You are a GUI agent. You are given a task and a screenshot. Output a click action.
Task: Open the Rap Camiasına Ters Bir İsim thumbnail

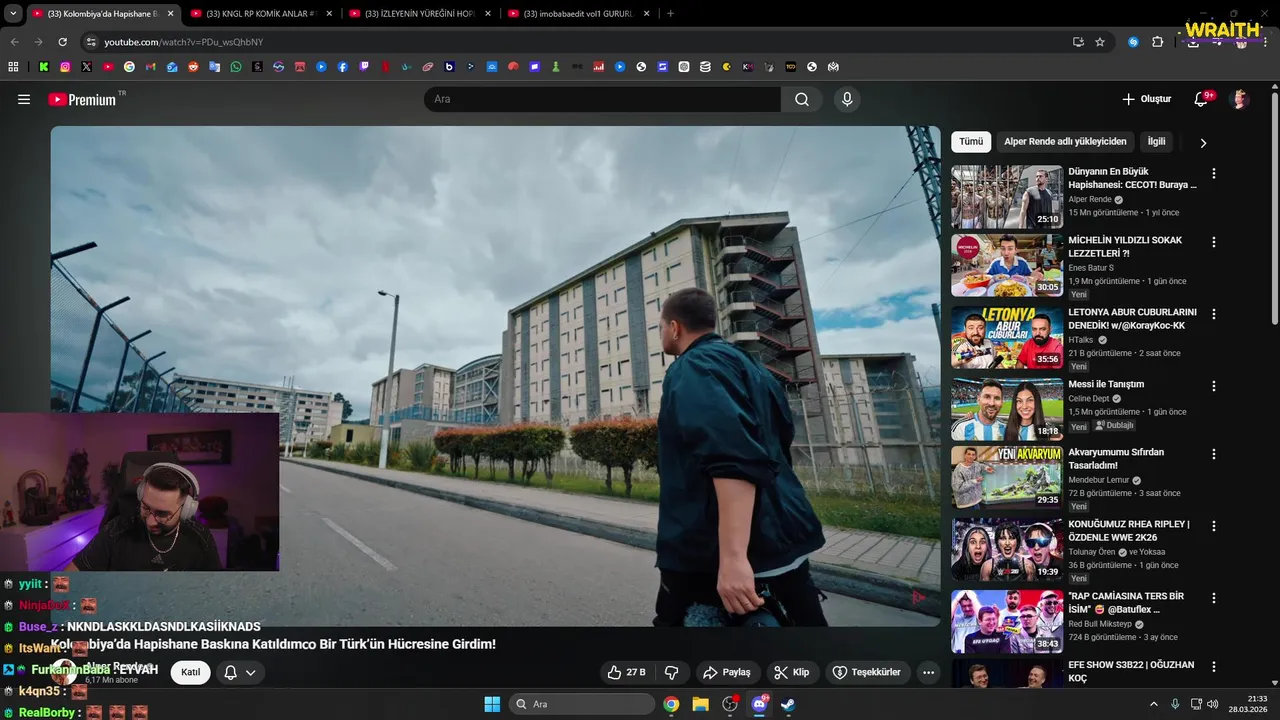1007,621
